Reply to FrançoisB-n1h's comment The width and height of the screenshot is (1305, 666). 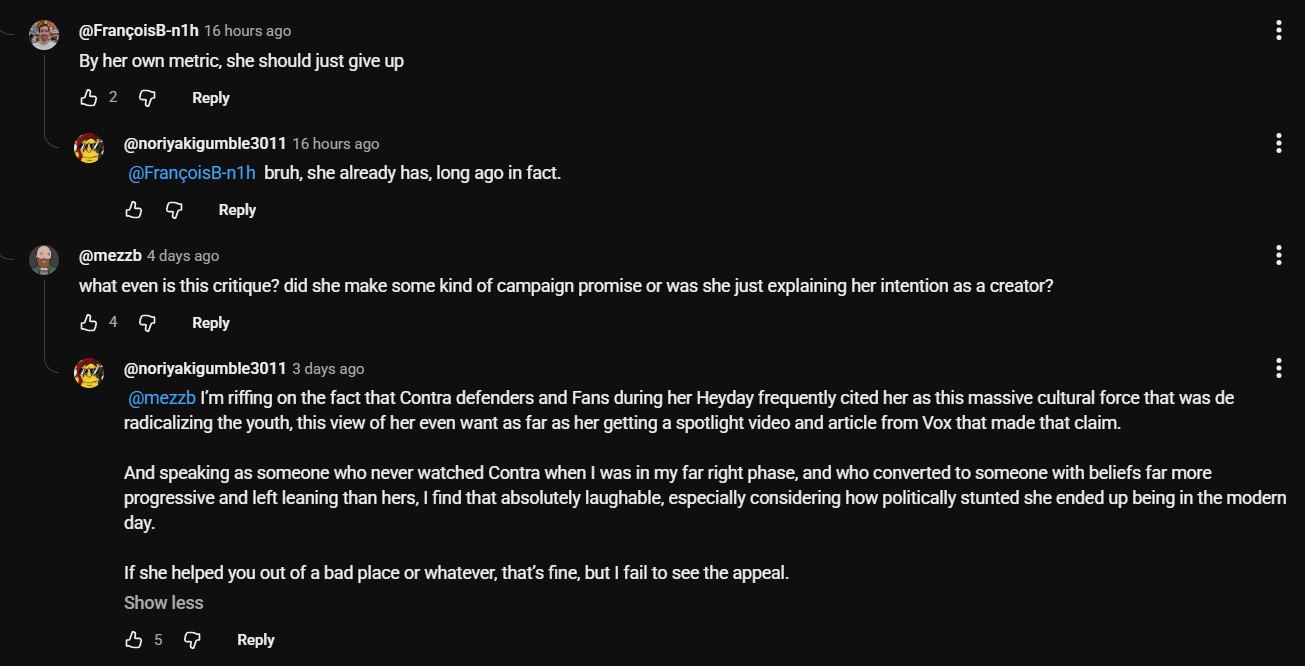[210, 98]
